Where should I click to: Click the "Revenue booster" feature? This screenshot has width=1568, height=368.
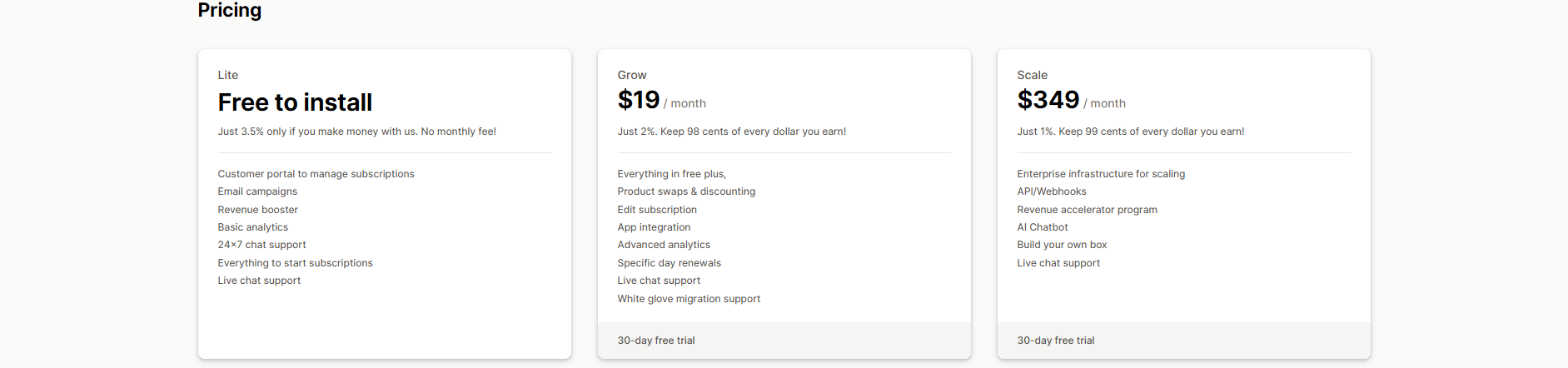[x=257, y=210]
